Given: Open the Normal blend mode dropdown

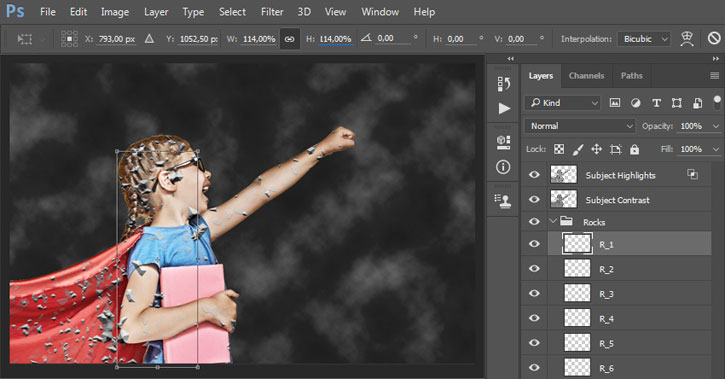Looking at the screenshot, I should coord(580,126).
